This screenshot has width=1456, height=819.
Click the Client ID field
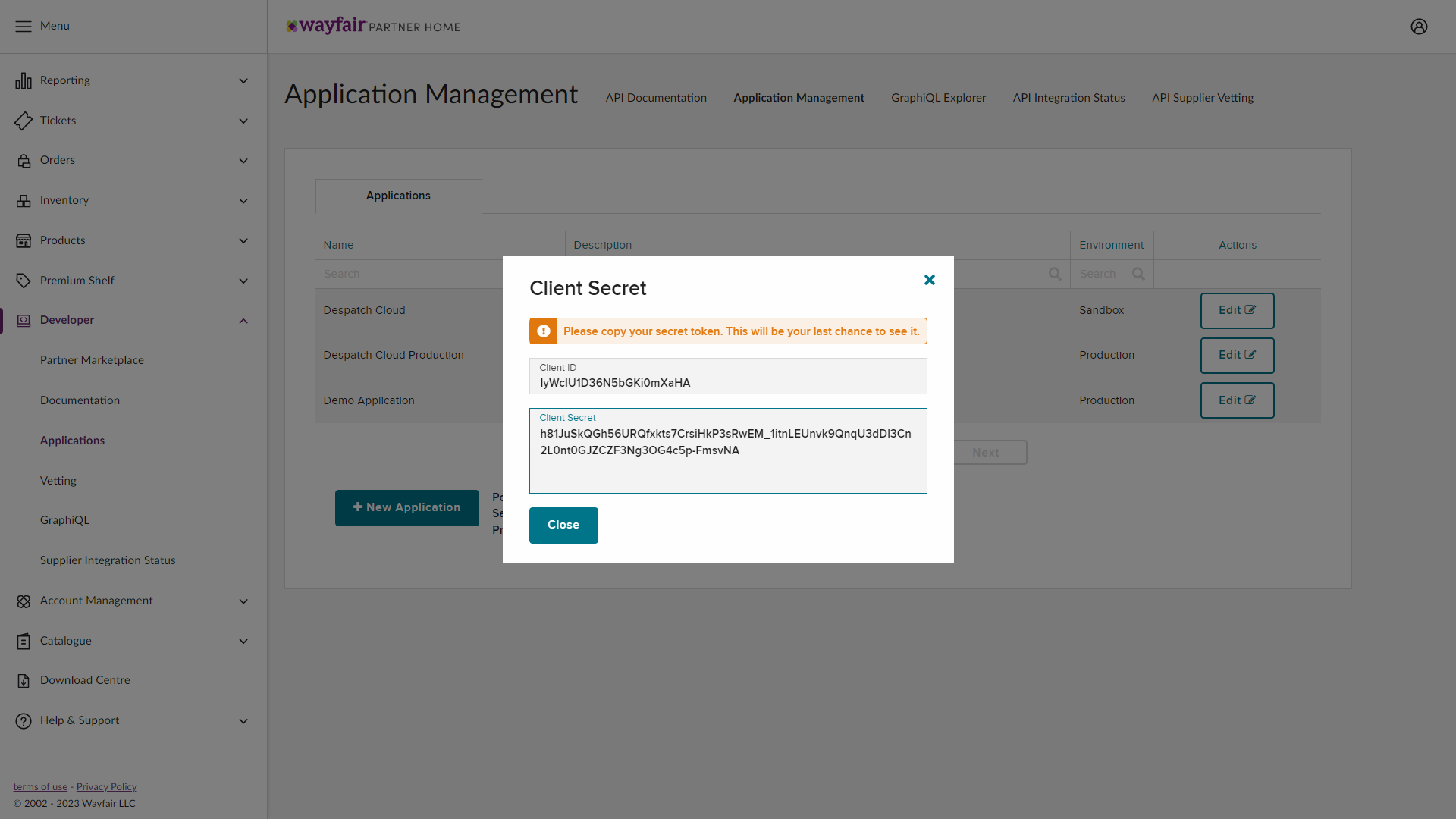(728, 376)
